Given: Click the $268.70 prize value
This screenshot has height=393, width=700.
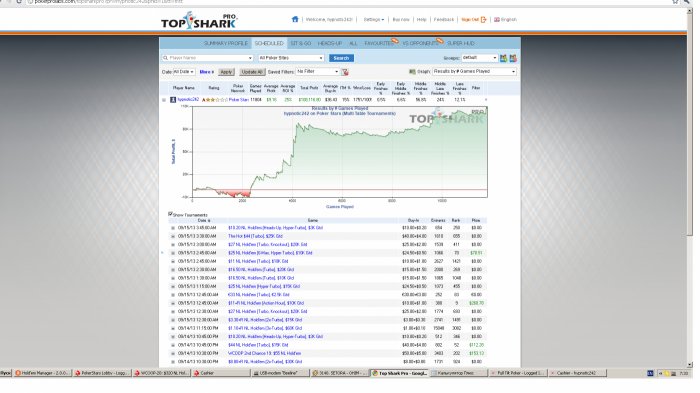Looking at the screenshot, I should coord(476,303).
